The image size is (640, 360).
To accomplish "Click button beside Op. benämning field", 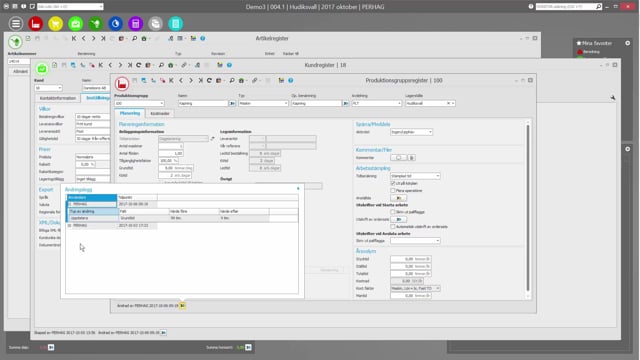I will pyautogui.click(x=346, y=104).
